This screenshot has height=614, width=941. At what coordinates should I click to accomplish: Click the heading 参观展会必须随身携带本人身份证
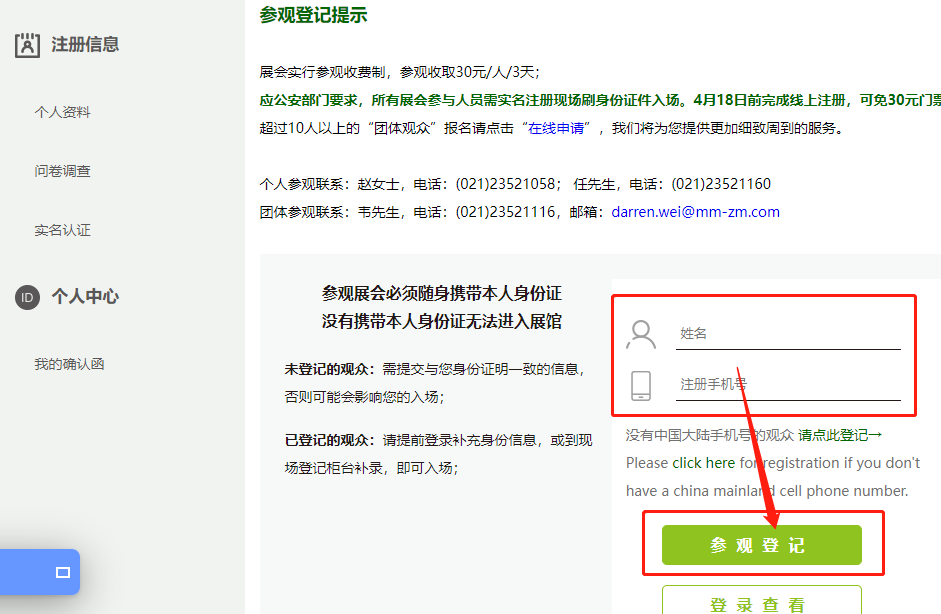tap(442, 293)
